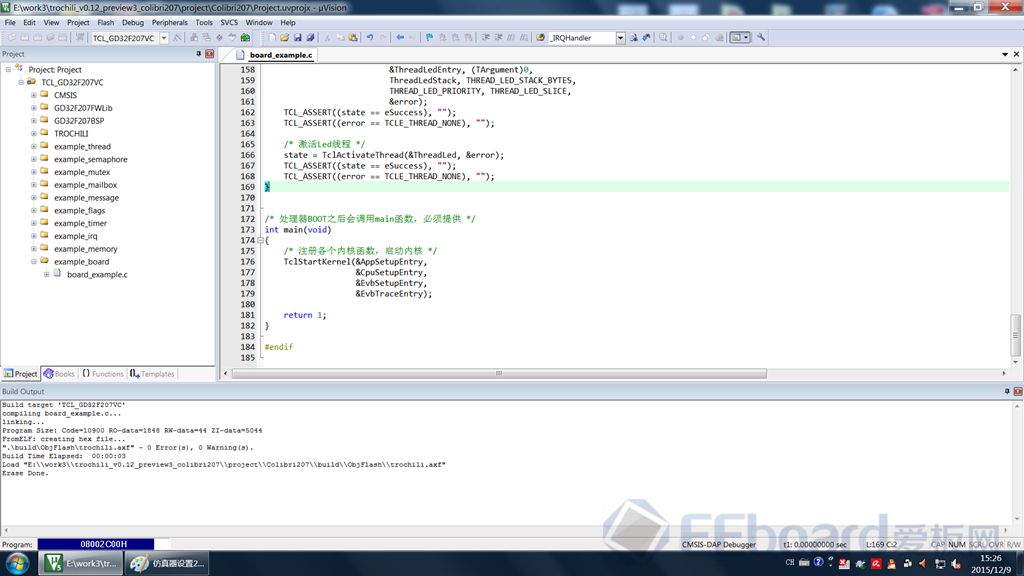Collapse the example_board folder
The image size is (1024, 576).
[x=33, y=262]
